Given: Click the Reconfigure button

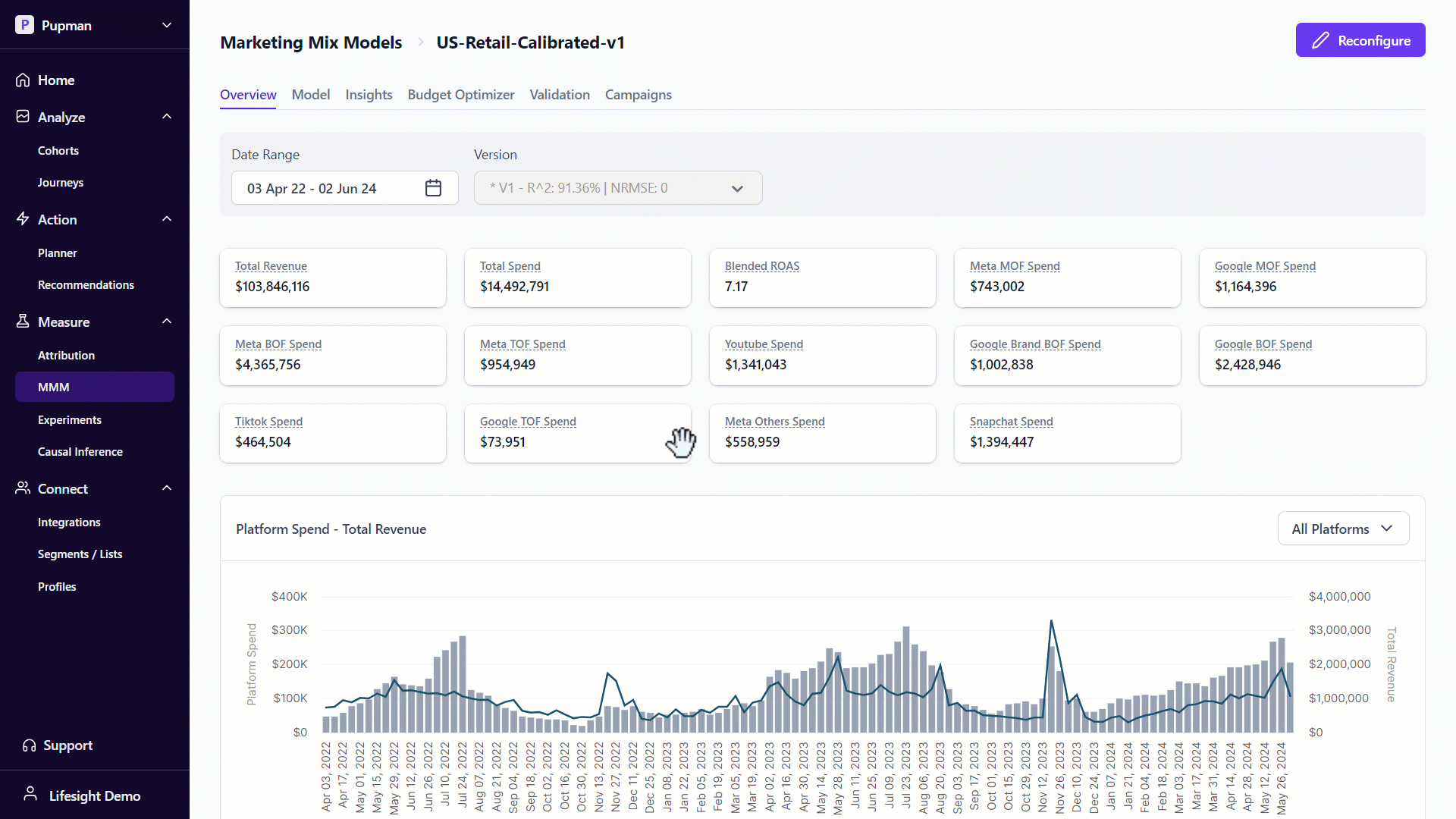Looking at the screenshot, I should 1360,40.
